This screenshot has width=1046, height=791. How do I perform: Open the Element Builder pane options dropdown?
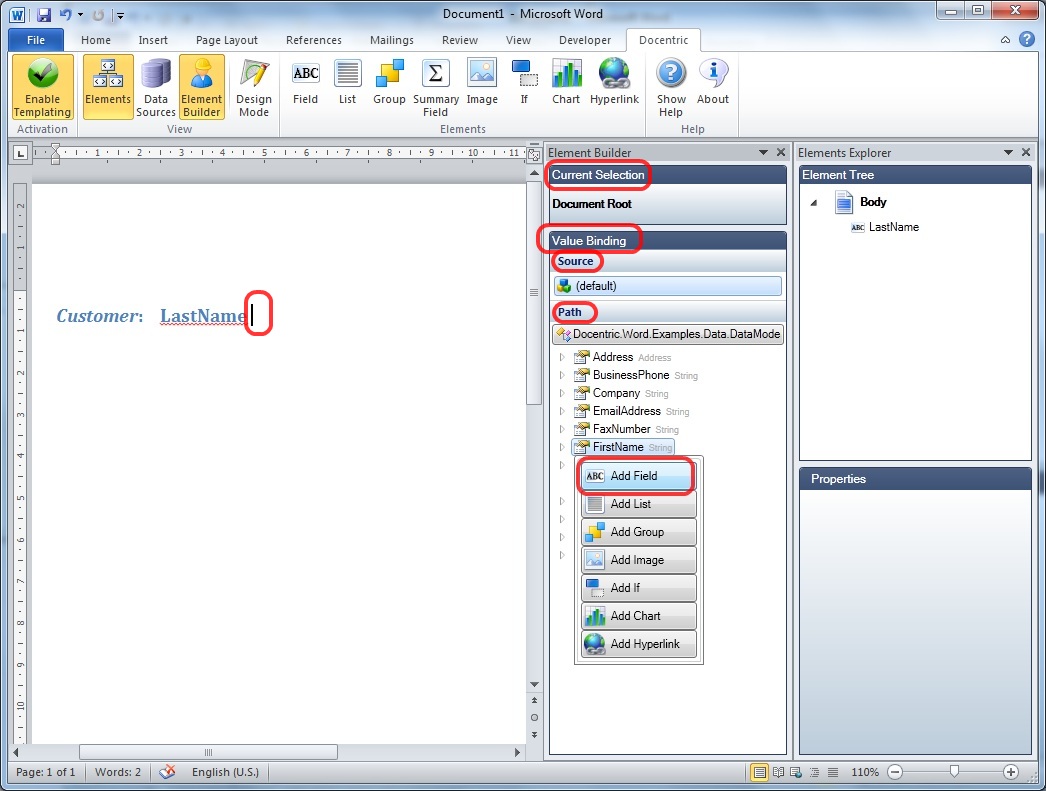coord(763,153)
